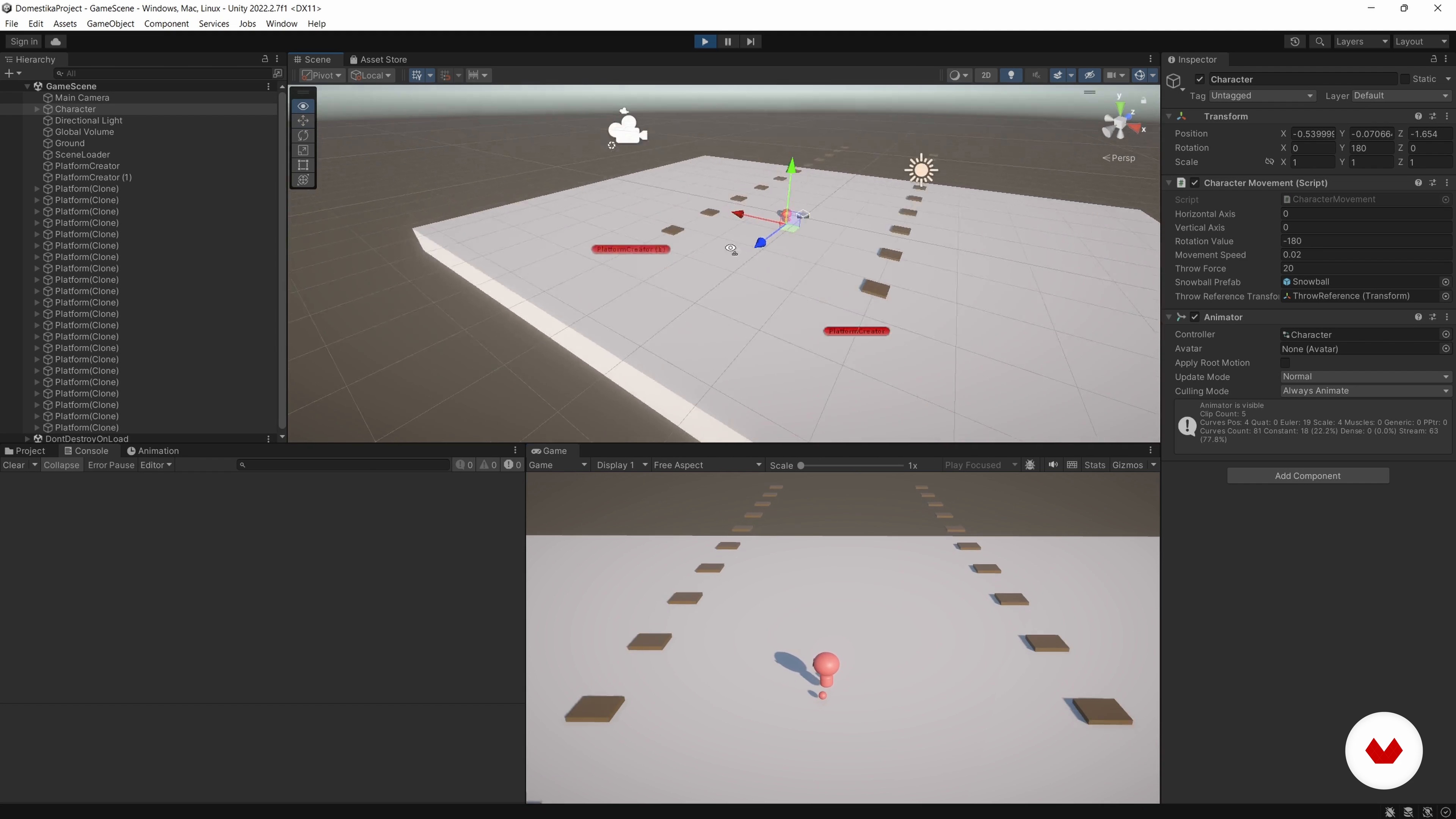Open the Layout dropdown

click(x=1420, y=41)
